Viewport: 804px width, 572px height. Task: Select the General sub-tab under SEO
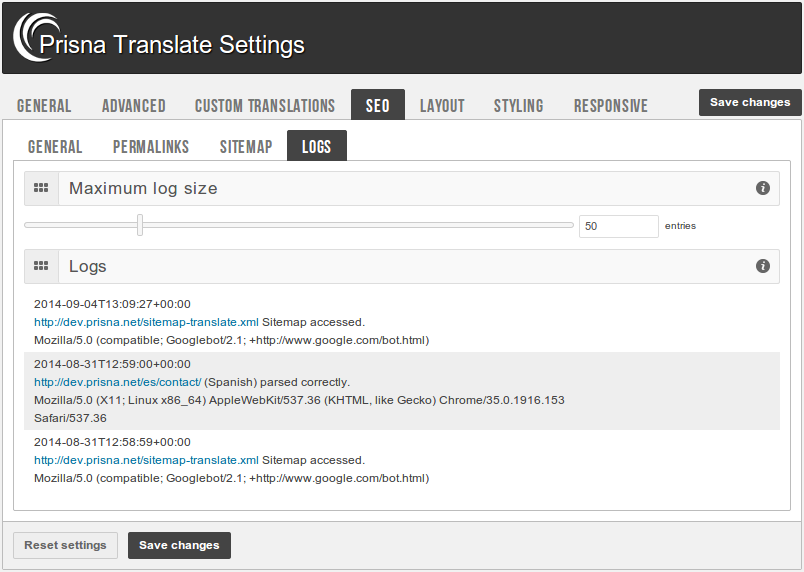[x=55, y=146]
